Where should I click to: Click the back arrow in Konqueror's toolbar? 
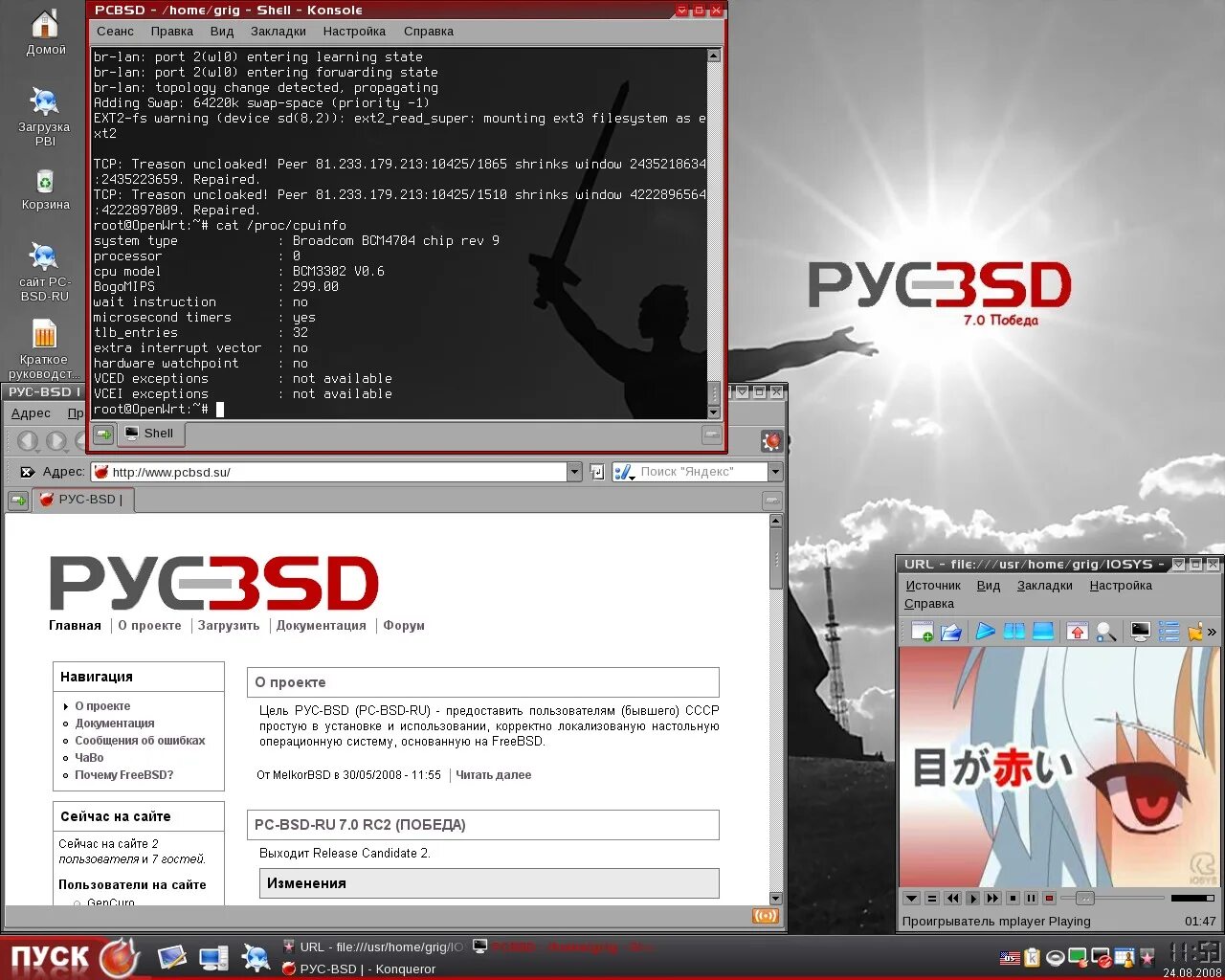coord(28,441)
